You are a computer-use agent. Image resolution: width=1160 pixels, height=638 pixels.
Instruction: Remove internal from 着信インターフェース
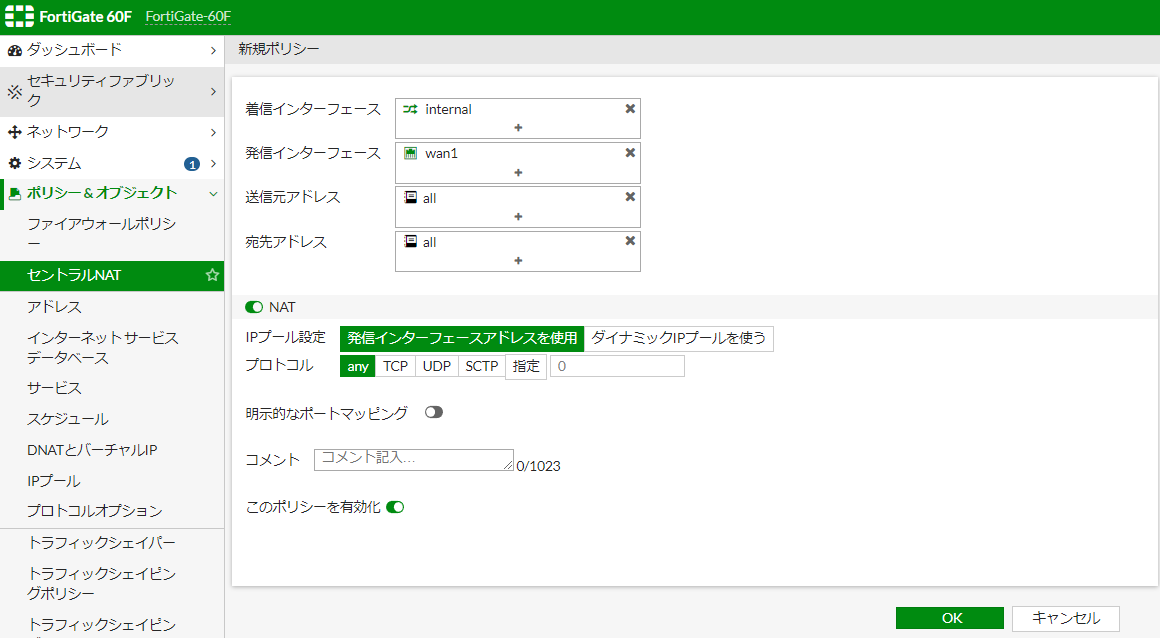[x=629, y=108]
